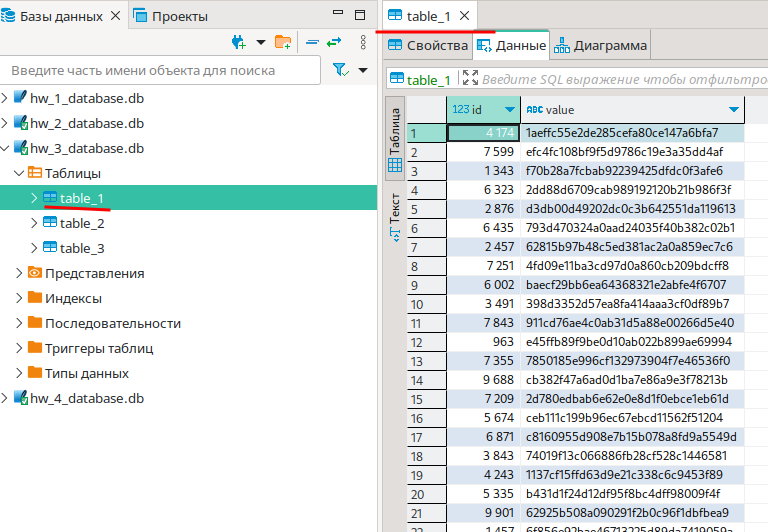Click the collapse all icon in navigator
The width and height of the screenshot is (768, 532).
312,43
